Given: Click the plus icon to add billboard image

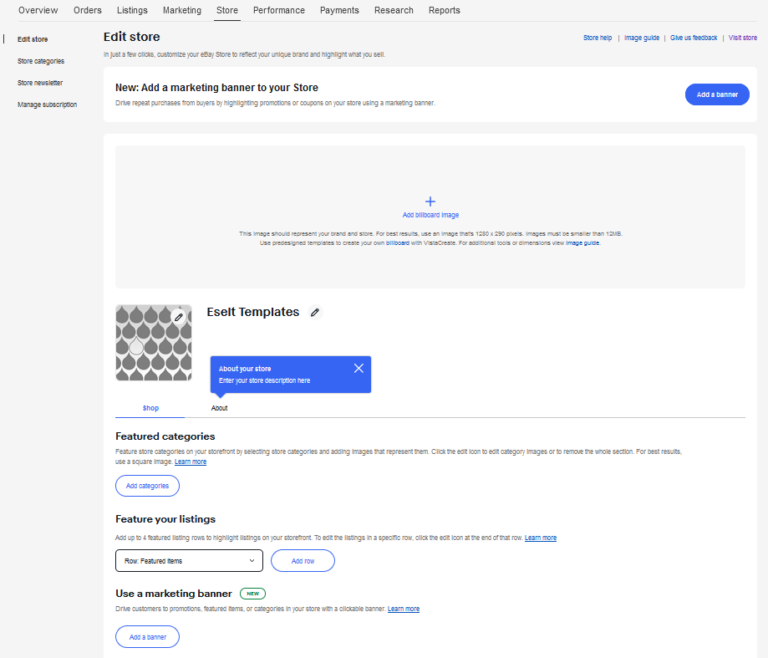Looking at the screenshot, I should tap(430, 201).
